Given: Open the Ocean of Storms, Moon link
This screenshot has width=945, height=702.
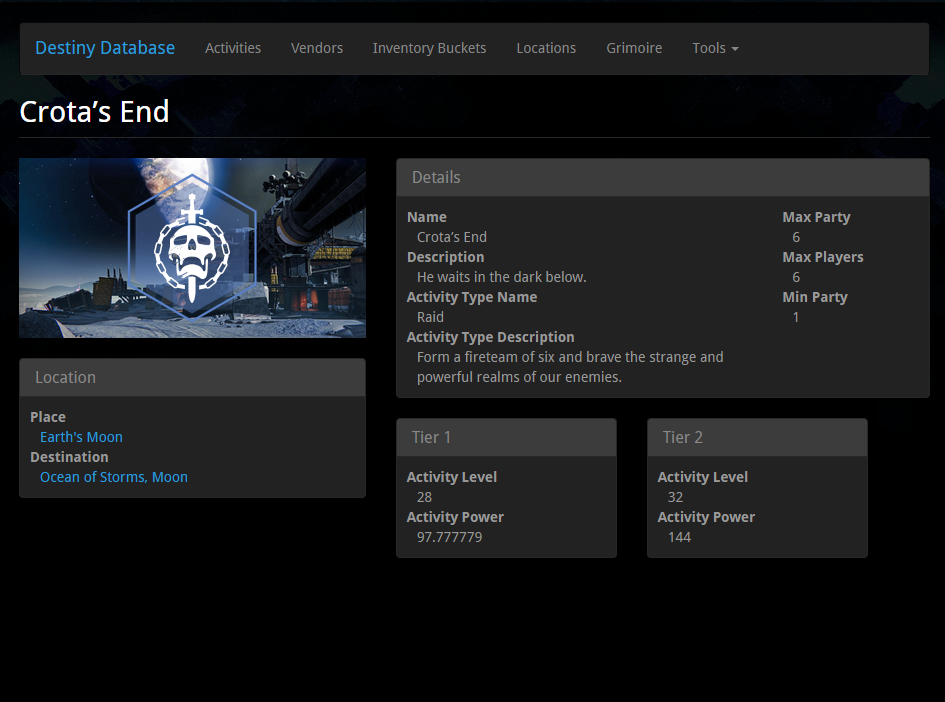Looking at the screenshot, I should [114, 477].
